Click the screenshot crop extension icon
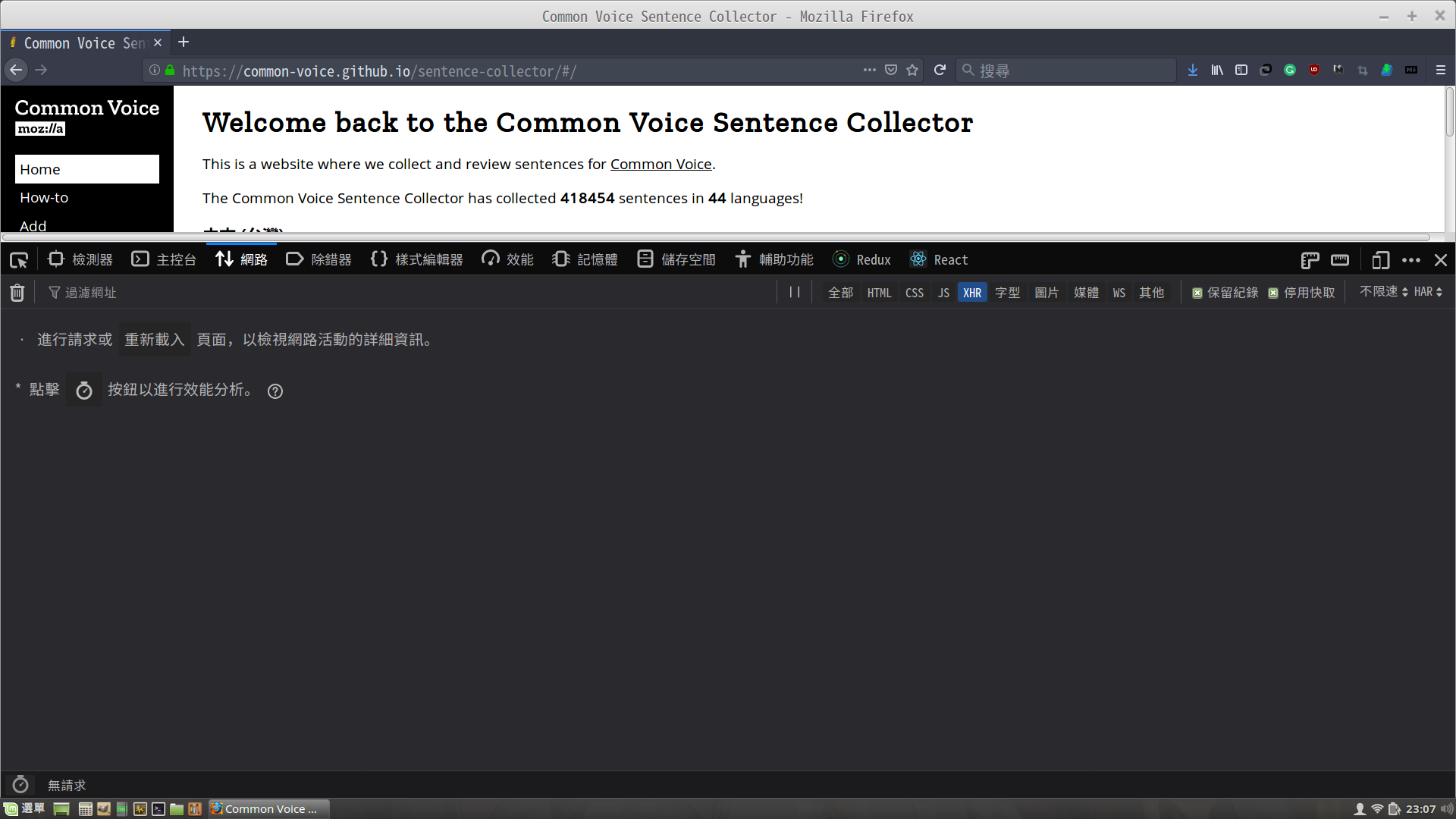Screen dimensions: 1456x819 coord(1363,71)
